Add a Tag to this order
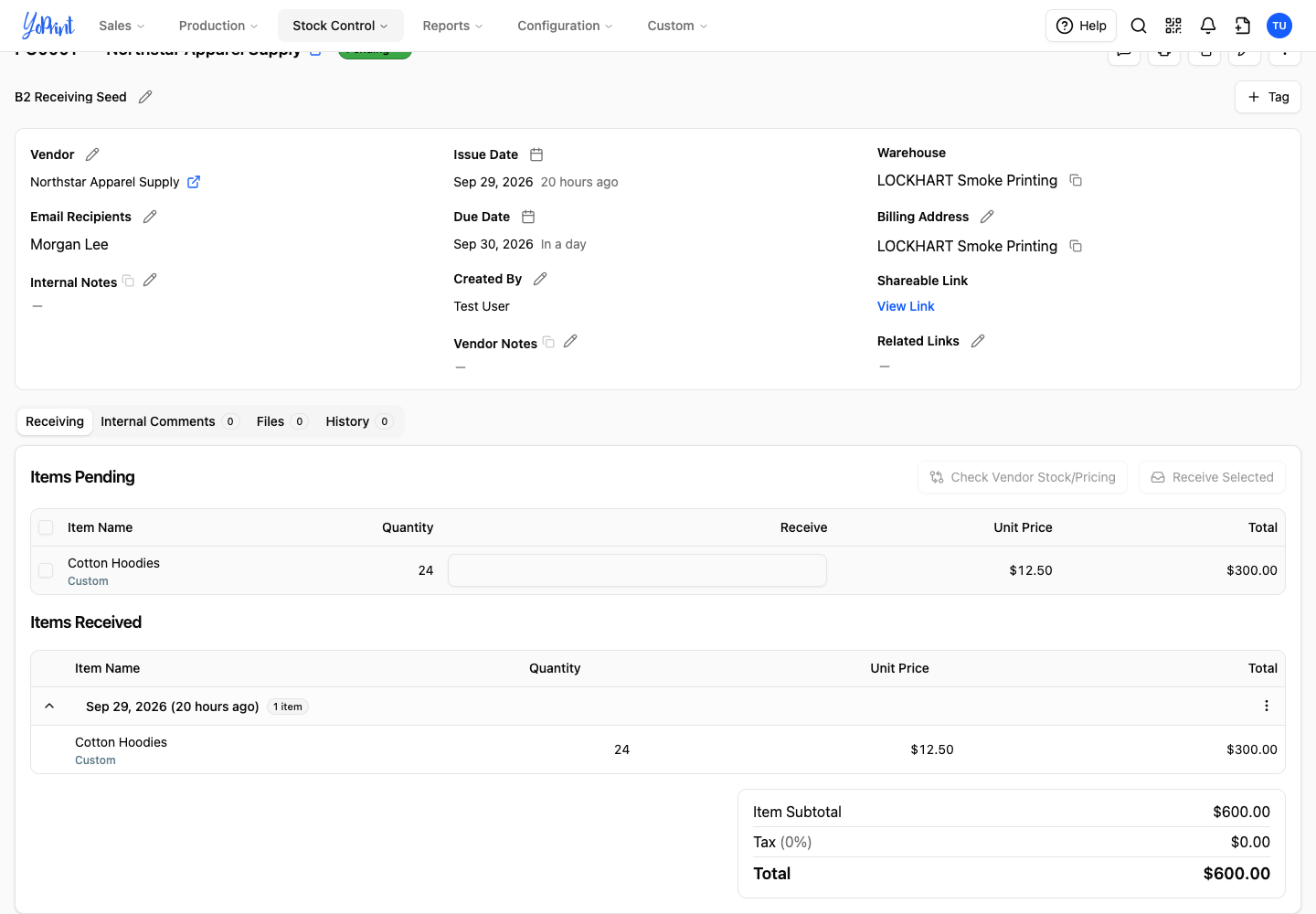 (x=1268, y=97)
